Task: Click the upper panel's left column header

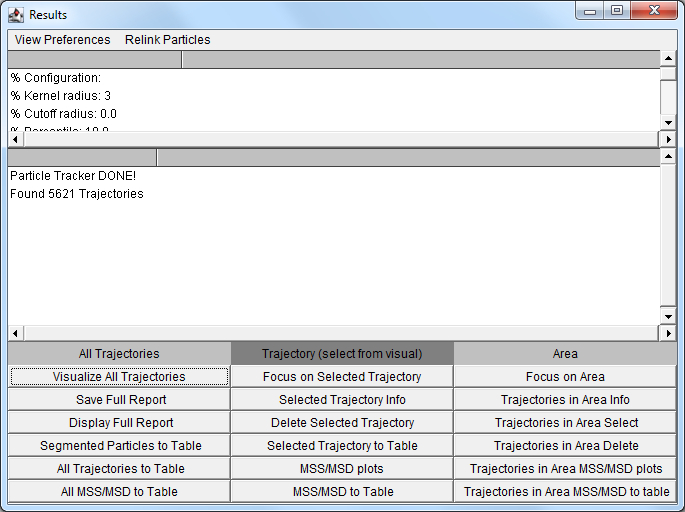Action: pos(95,59)
